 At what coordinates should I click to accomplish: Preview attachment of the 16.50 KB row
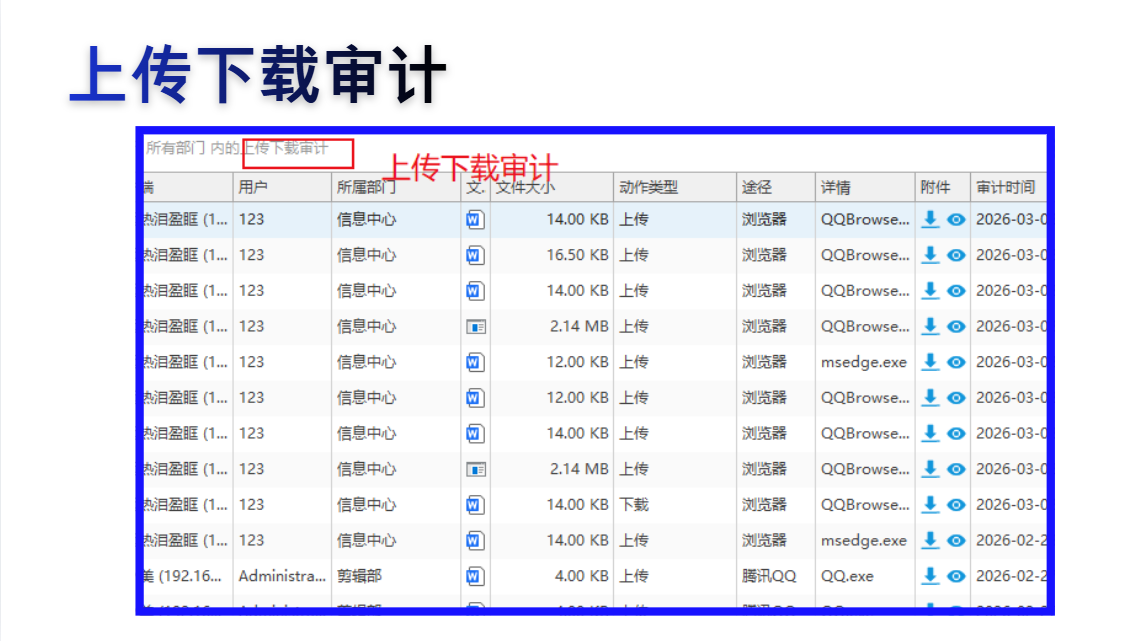click(x=956, y=255)
